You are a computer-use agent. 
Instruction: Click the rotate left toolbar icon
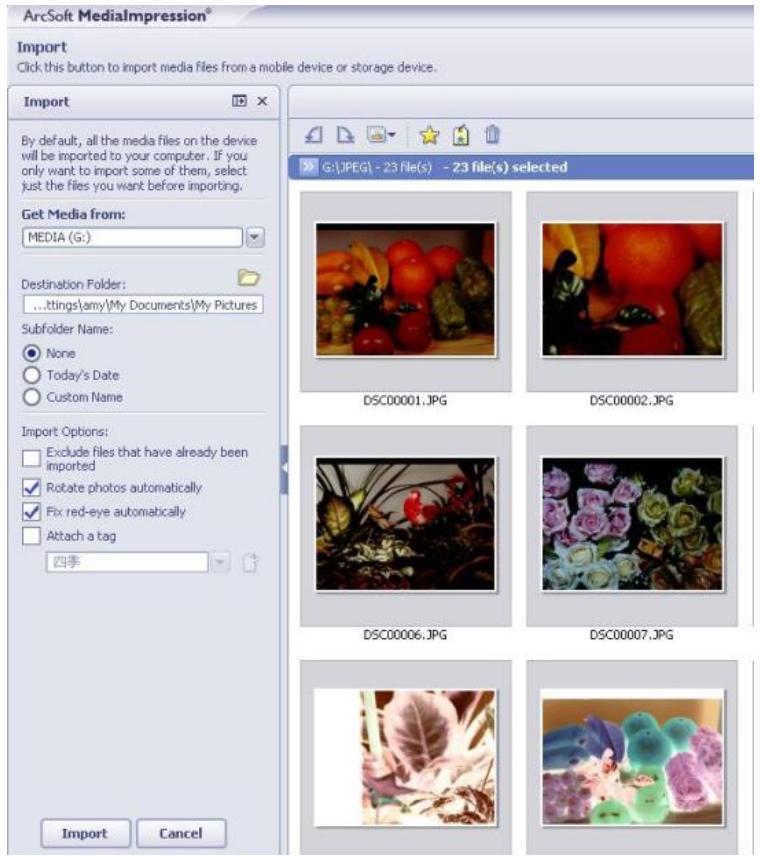coord(313,134)
